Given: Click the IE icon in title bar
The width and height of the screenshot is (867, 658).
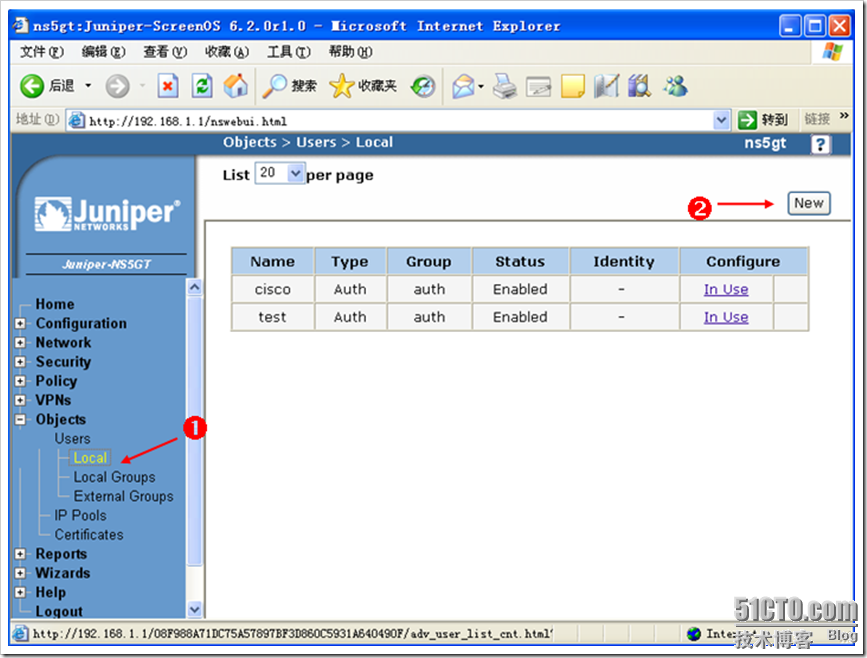Looking at the screenshot, I should [x=20, y=25].
